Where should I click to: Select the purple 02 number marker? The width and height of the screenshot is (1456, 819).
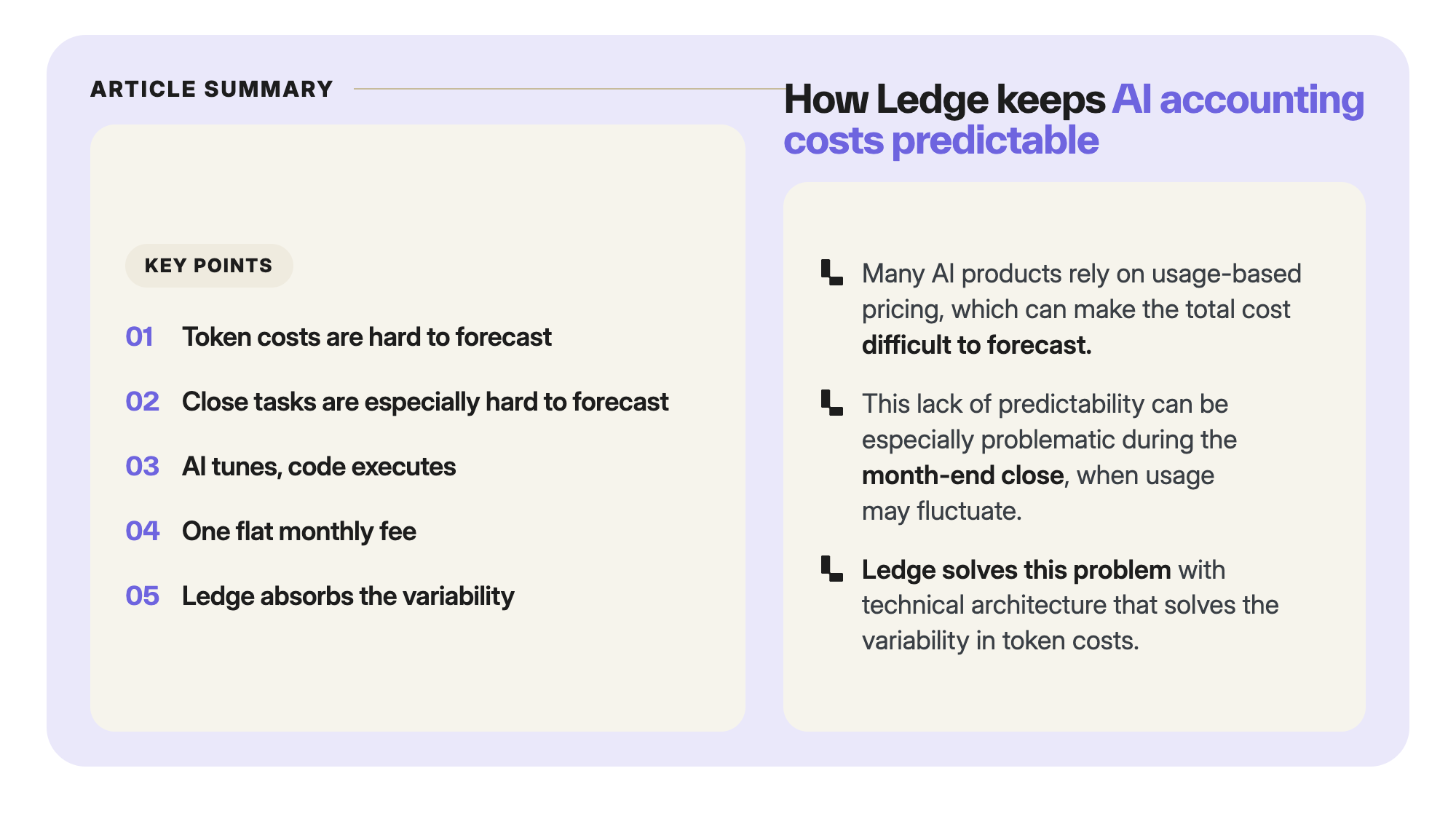pos(143,402)
